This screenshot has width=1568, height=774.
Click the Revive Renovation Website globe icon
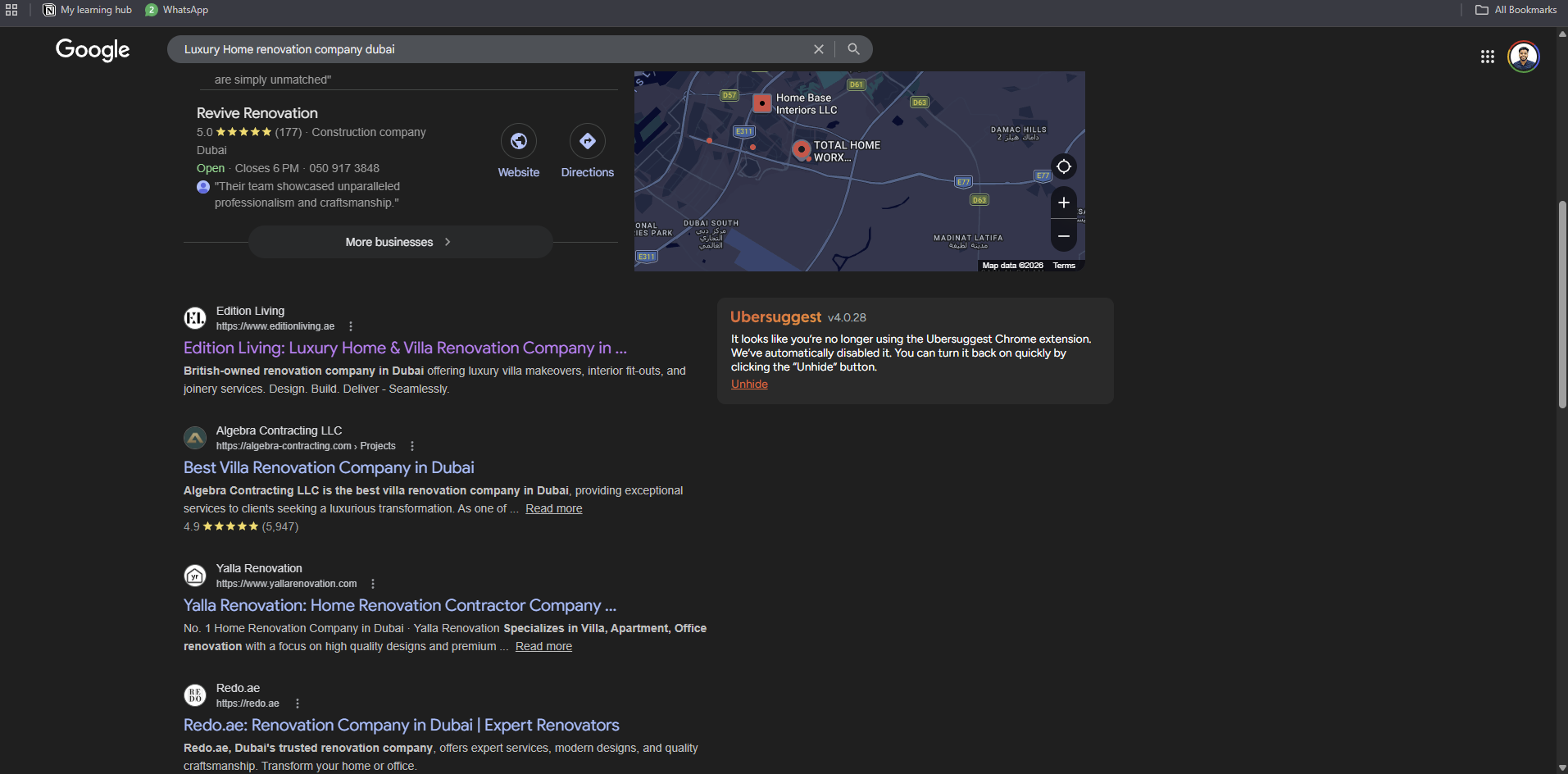(519, 142)
